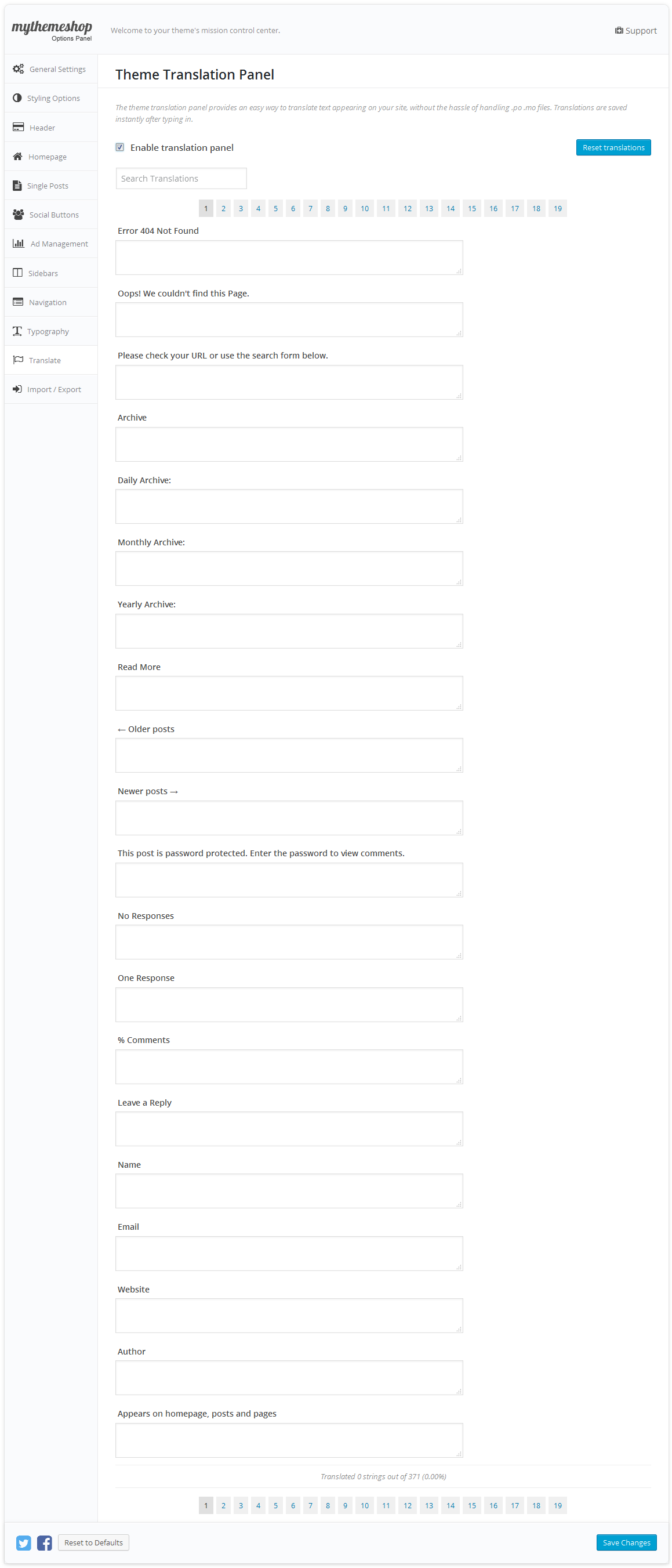The image size is (672, 1568).
Task: Click the Twitter icon in footer
Action: (24, 1542)
